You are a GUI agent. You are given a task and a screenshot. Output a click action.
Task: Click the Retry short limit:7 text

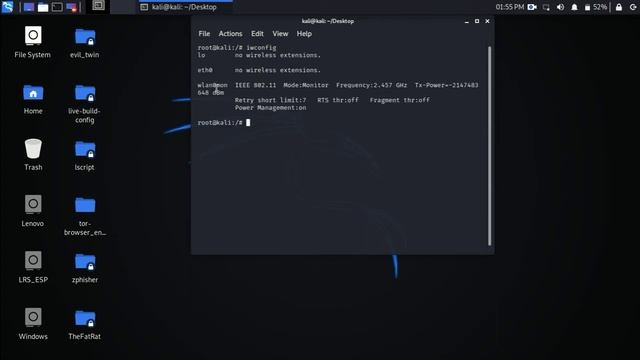(270, 100)
